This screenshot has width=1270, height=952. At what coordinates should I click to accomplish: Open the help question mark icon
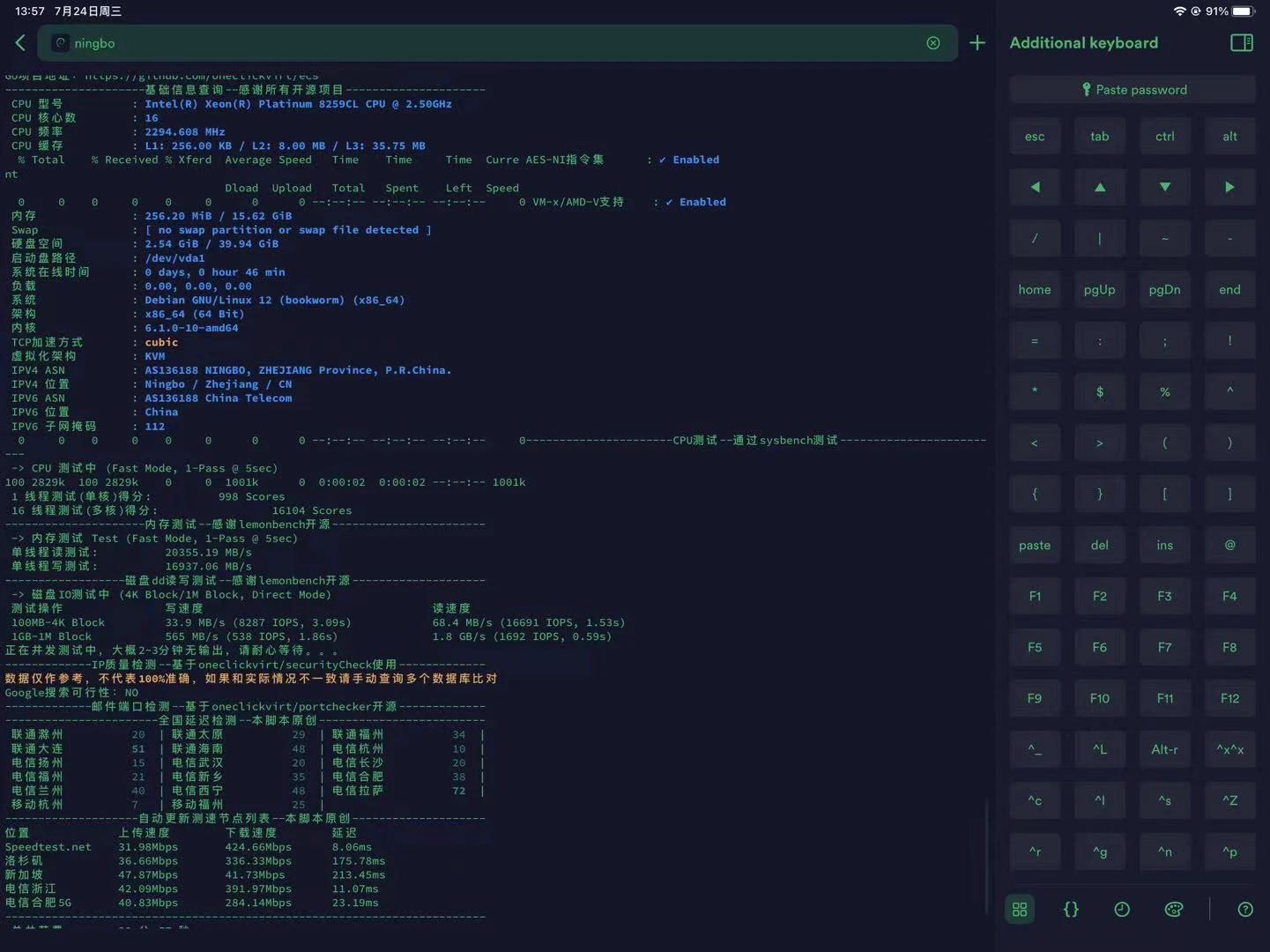click(1244, 910)
